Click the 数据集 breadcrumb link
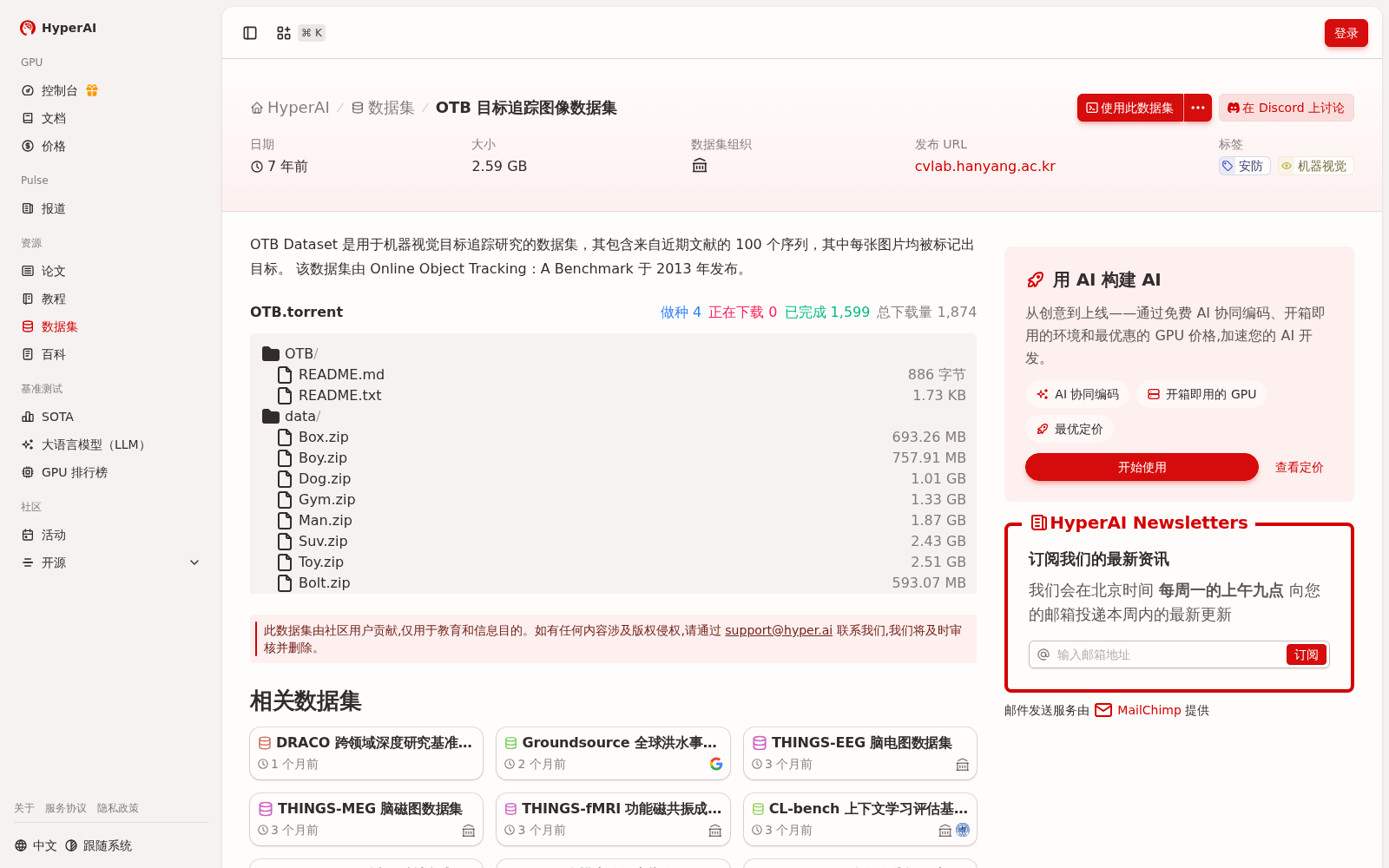 pyautogui.click(x=383, y=108)
